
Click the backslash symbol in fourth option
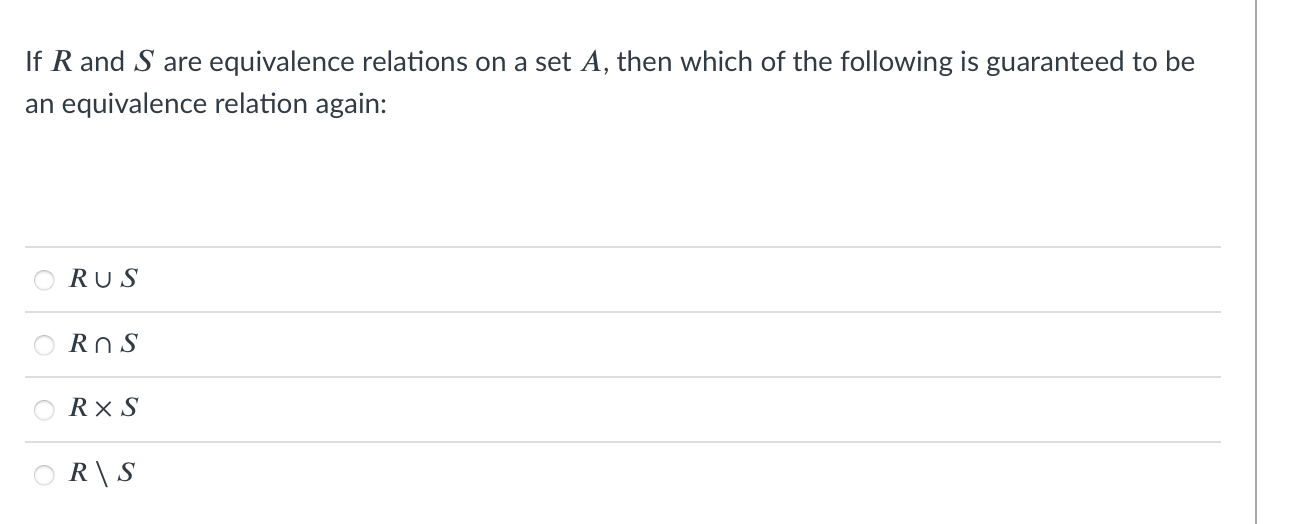tap(102, 475)
